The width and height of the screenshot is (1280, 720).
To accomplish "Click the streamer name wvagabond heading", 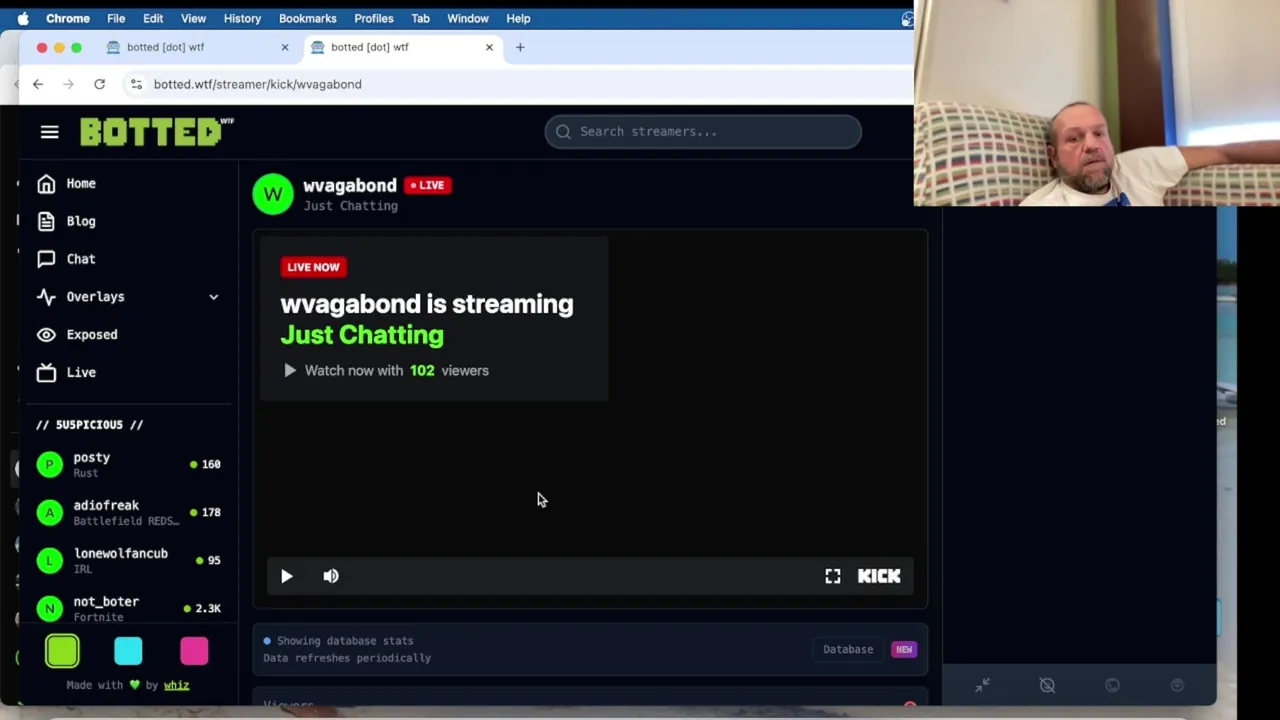I will tap(350, 186).
